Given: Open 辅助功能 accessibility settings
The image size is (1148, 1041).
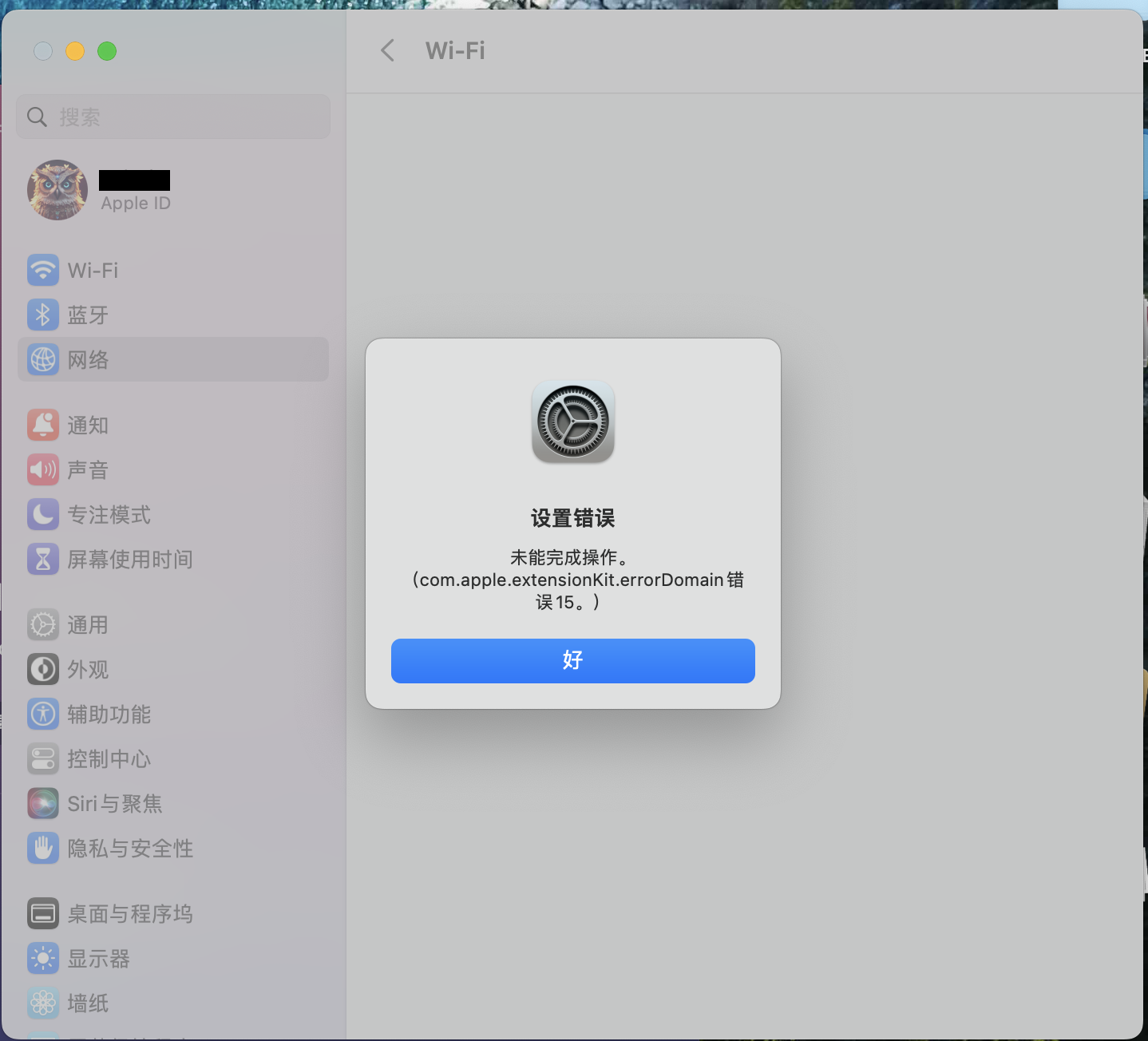Looking at the screenshot, I should pyautogui.click(x=173, y=714).
